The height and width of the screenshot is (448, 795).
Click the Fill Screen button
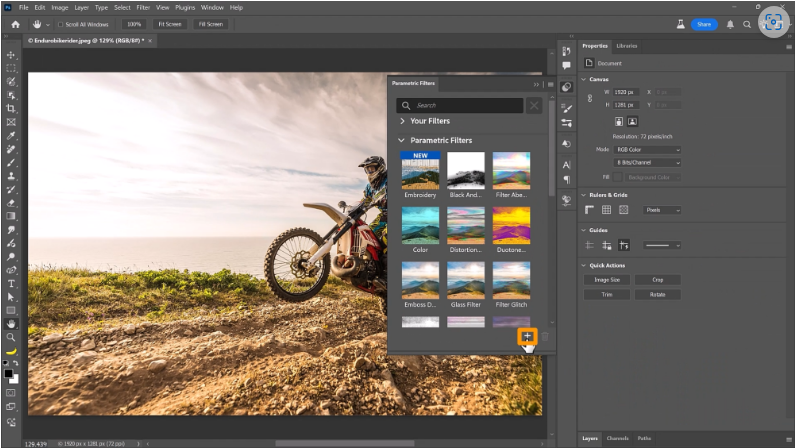[210, 24]
